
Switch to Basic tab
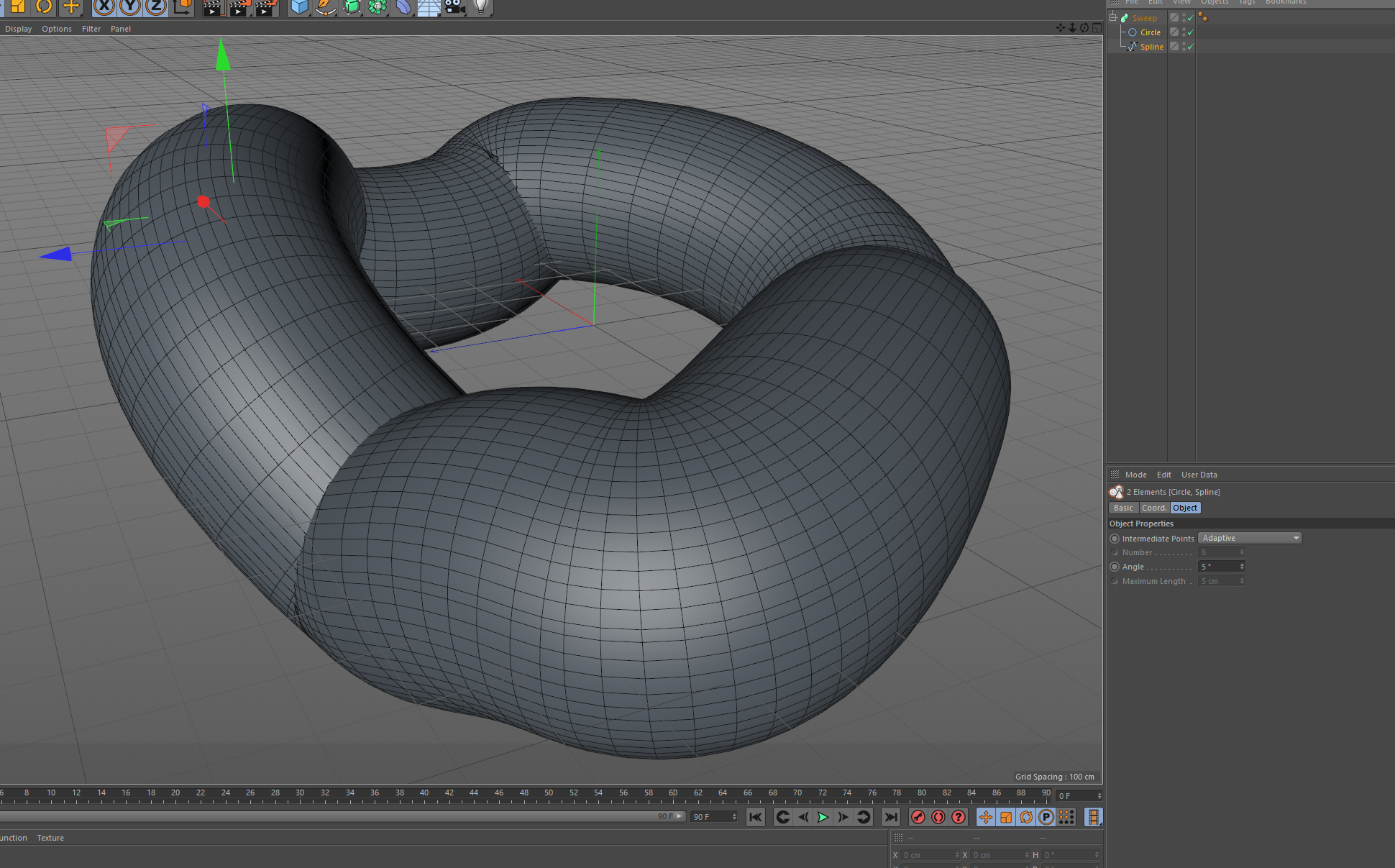[1123, 508]
